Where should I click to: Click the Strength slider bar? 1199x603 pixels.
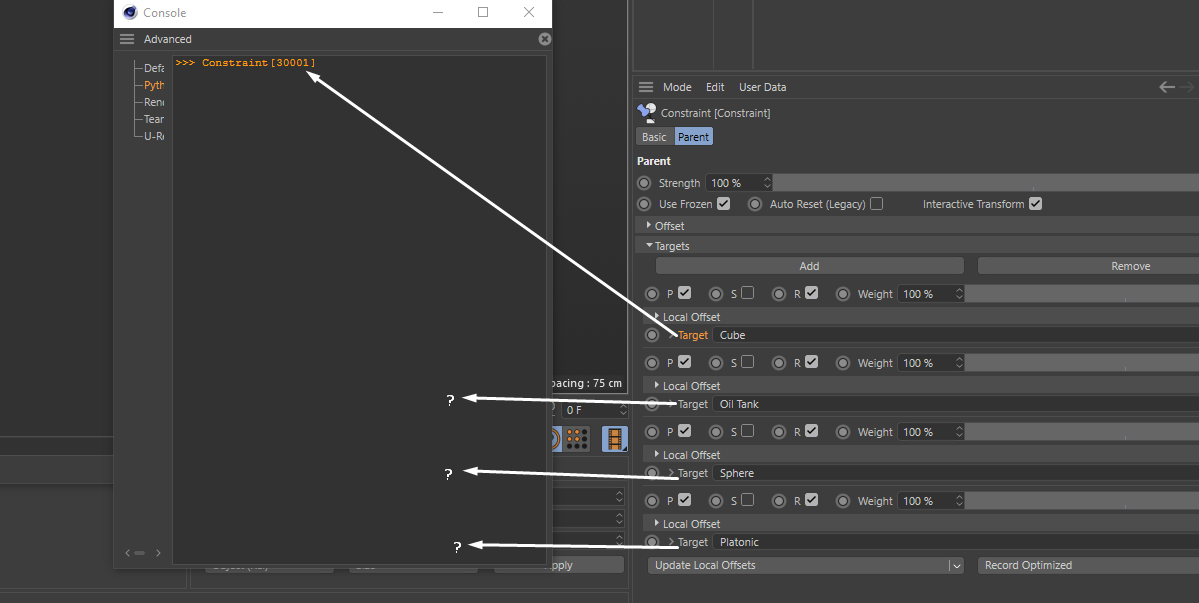pyautogui.click(x=986, y=183)
